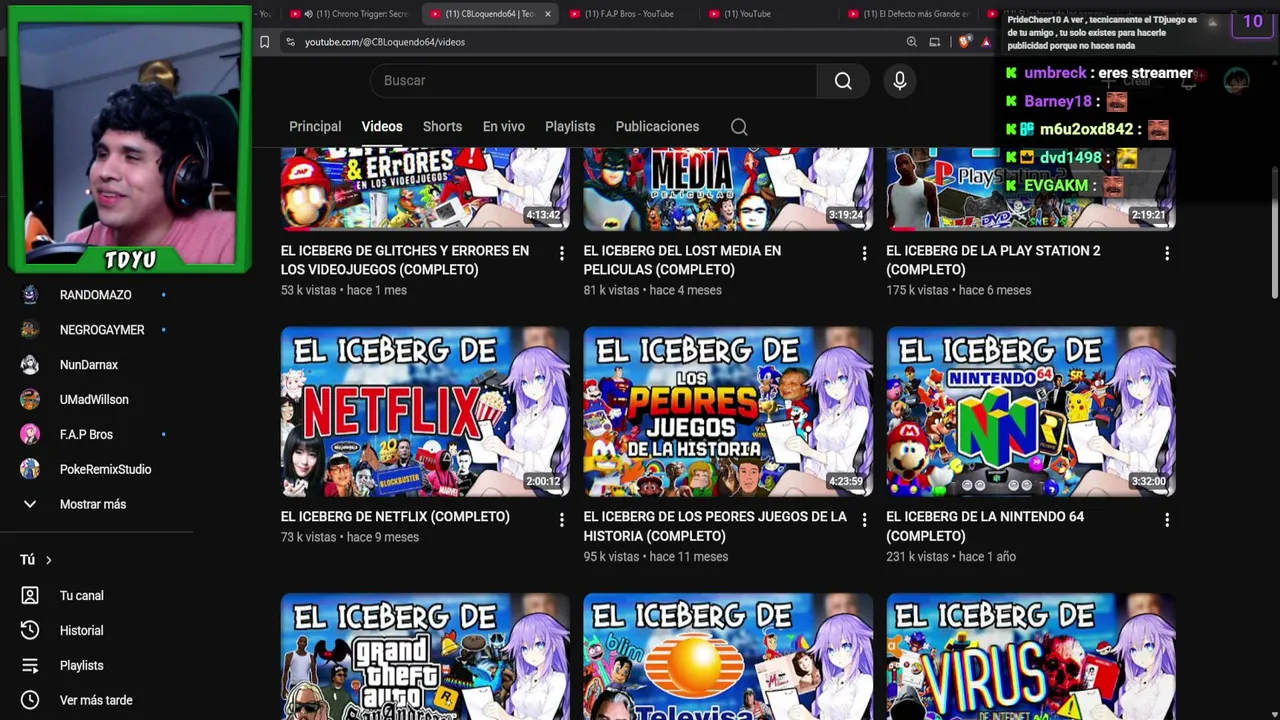
Task: Play the Peores Juegos de la Historia thumbnail
Action: coord(728,412)
